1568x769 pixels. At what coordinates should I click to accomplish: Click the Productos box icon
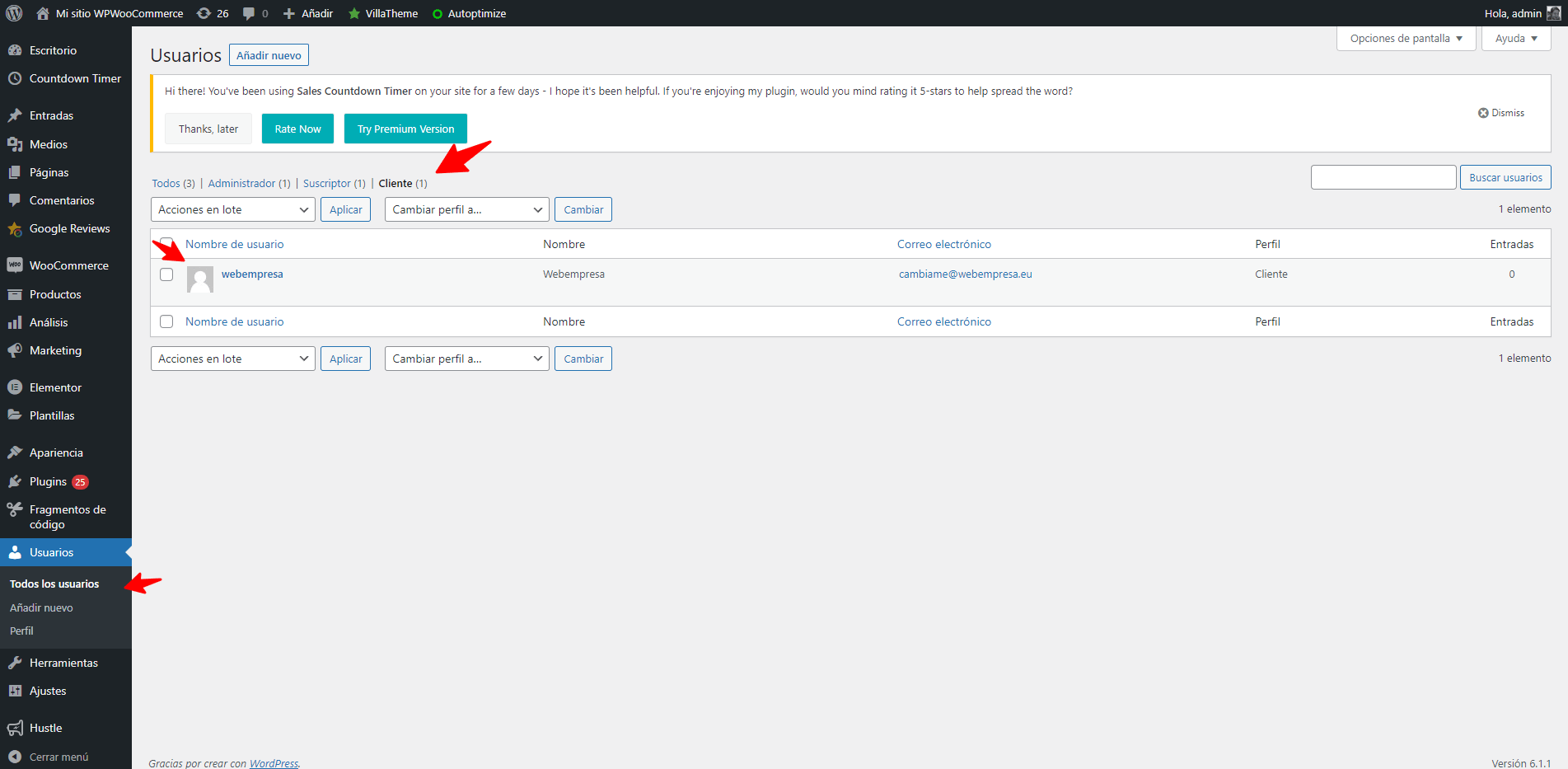[x=15, y=294]
